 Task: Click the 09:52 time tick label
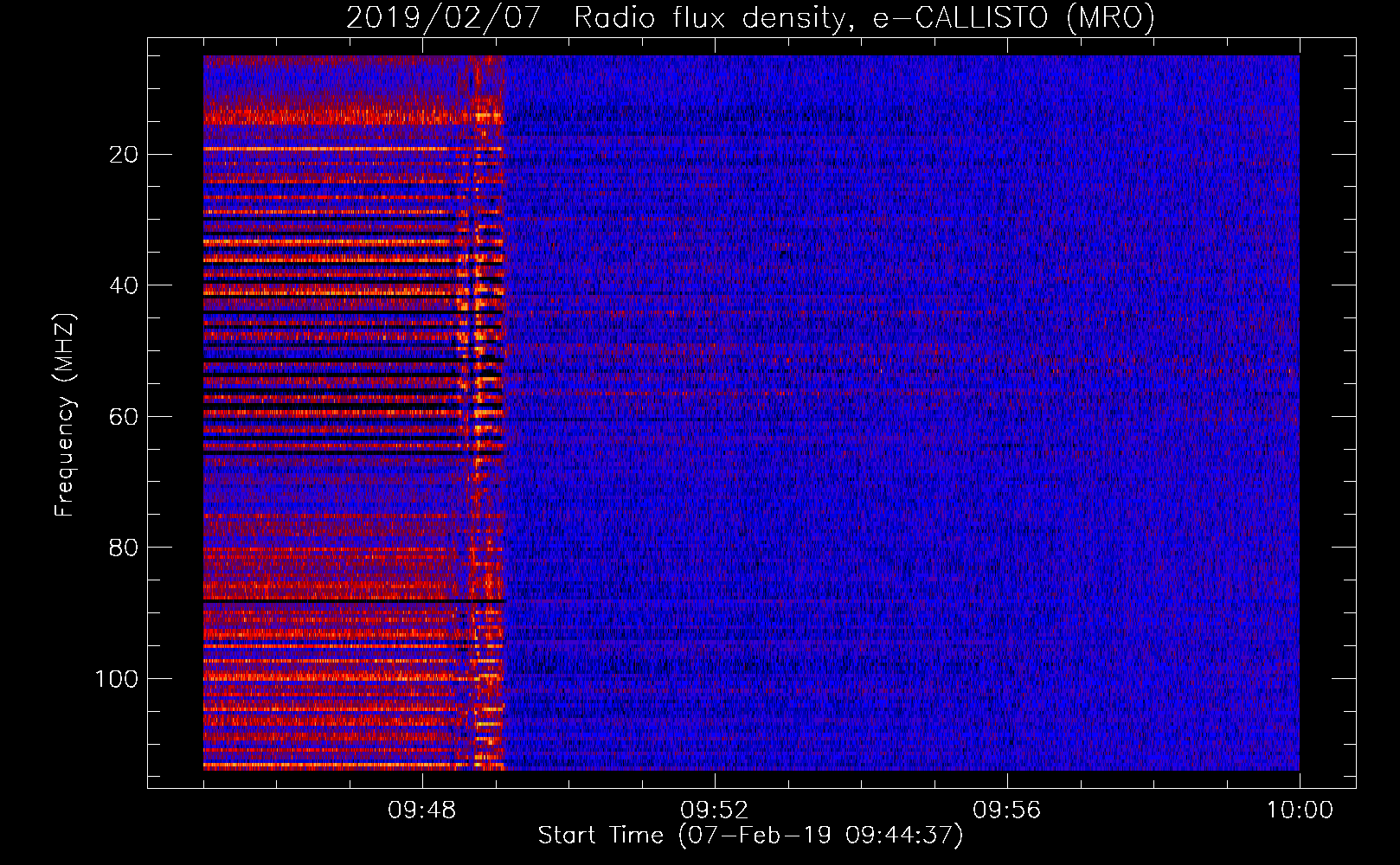(715, 811)
